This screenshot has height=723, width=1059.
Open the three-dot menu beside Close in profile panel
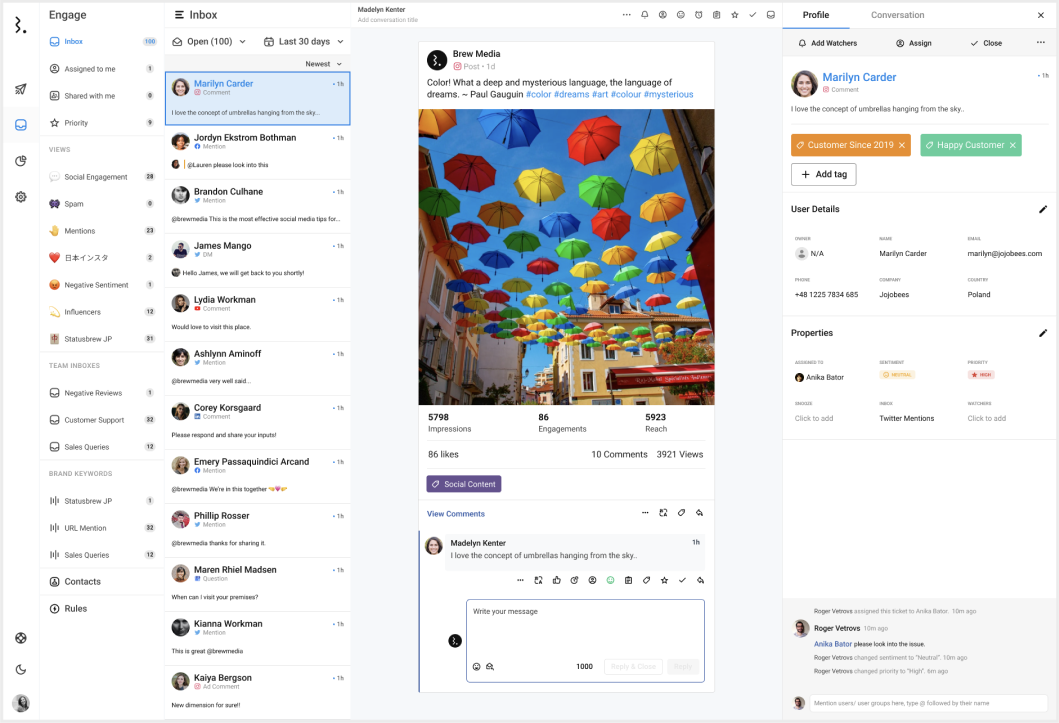click(1041, 43)
